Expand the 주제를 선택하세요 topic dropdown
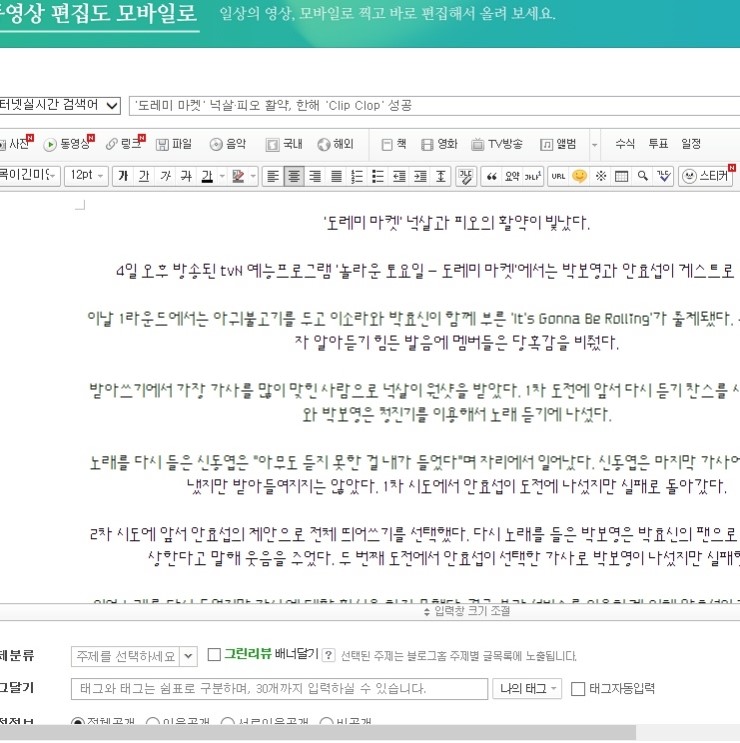 click(134, 656)
